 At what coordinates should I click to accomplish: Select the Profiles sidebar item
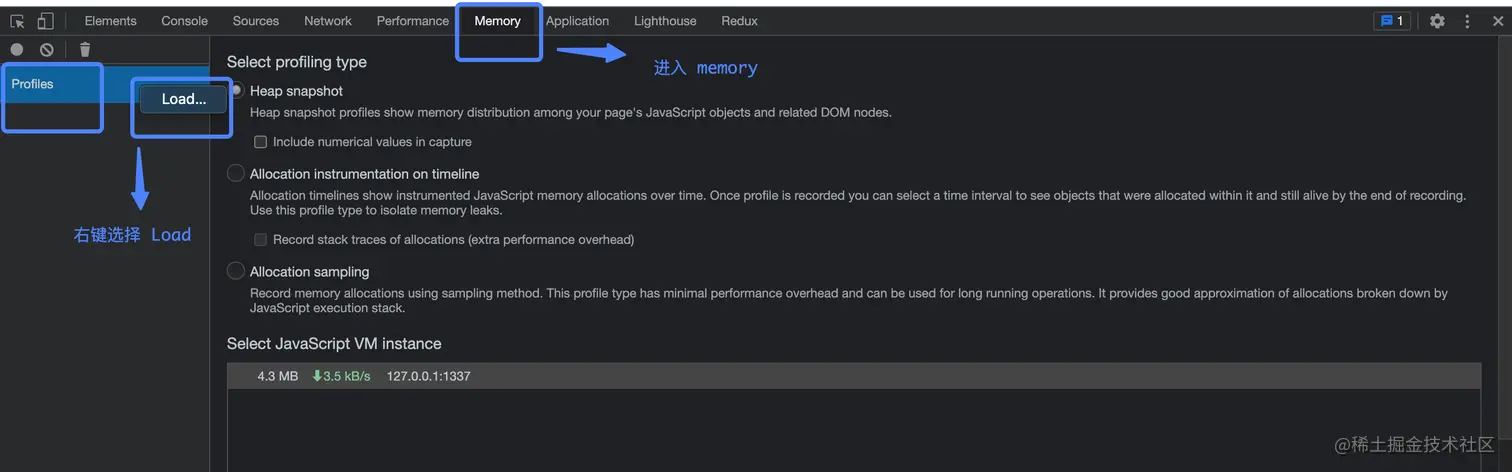(x=33, y=84)
